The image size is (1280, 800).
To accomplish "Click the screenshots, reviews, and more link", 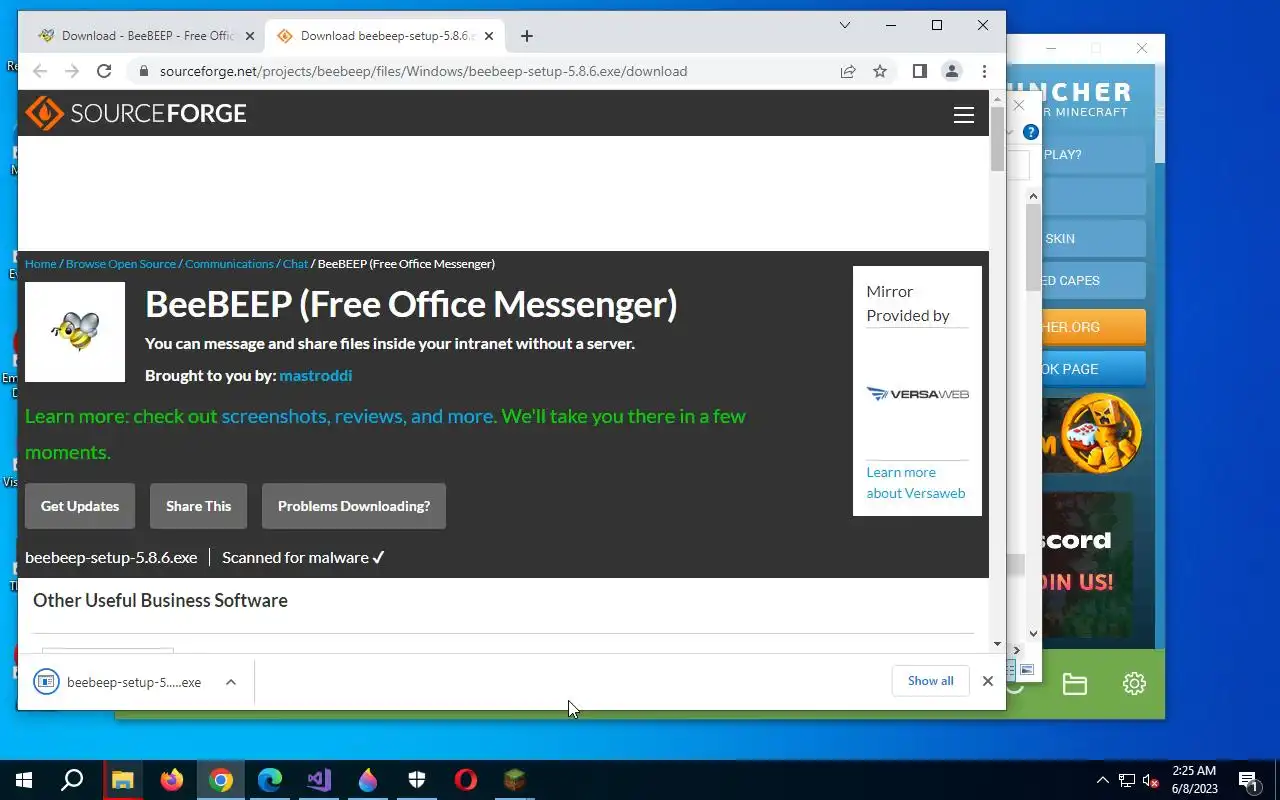I will [x=358, y=416].
